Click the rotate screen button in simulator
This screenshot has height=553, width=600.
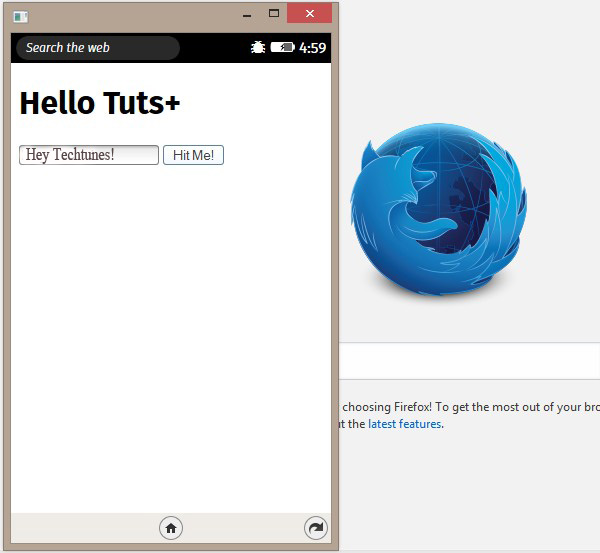coord(316,528)
